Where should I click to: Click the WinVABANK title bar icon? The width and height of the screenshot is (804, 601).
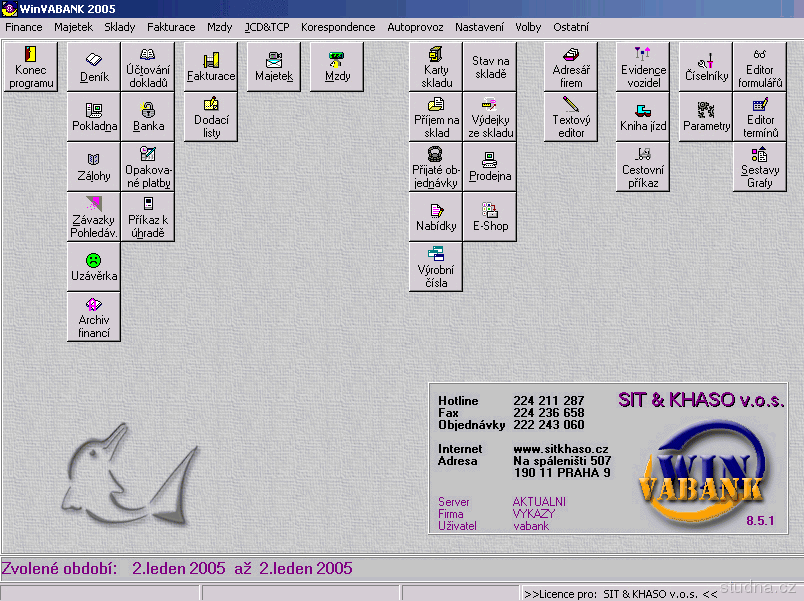[9, 9]
